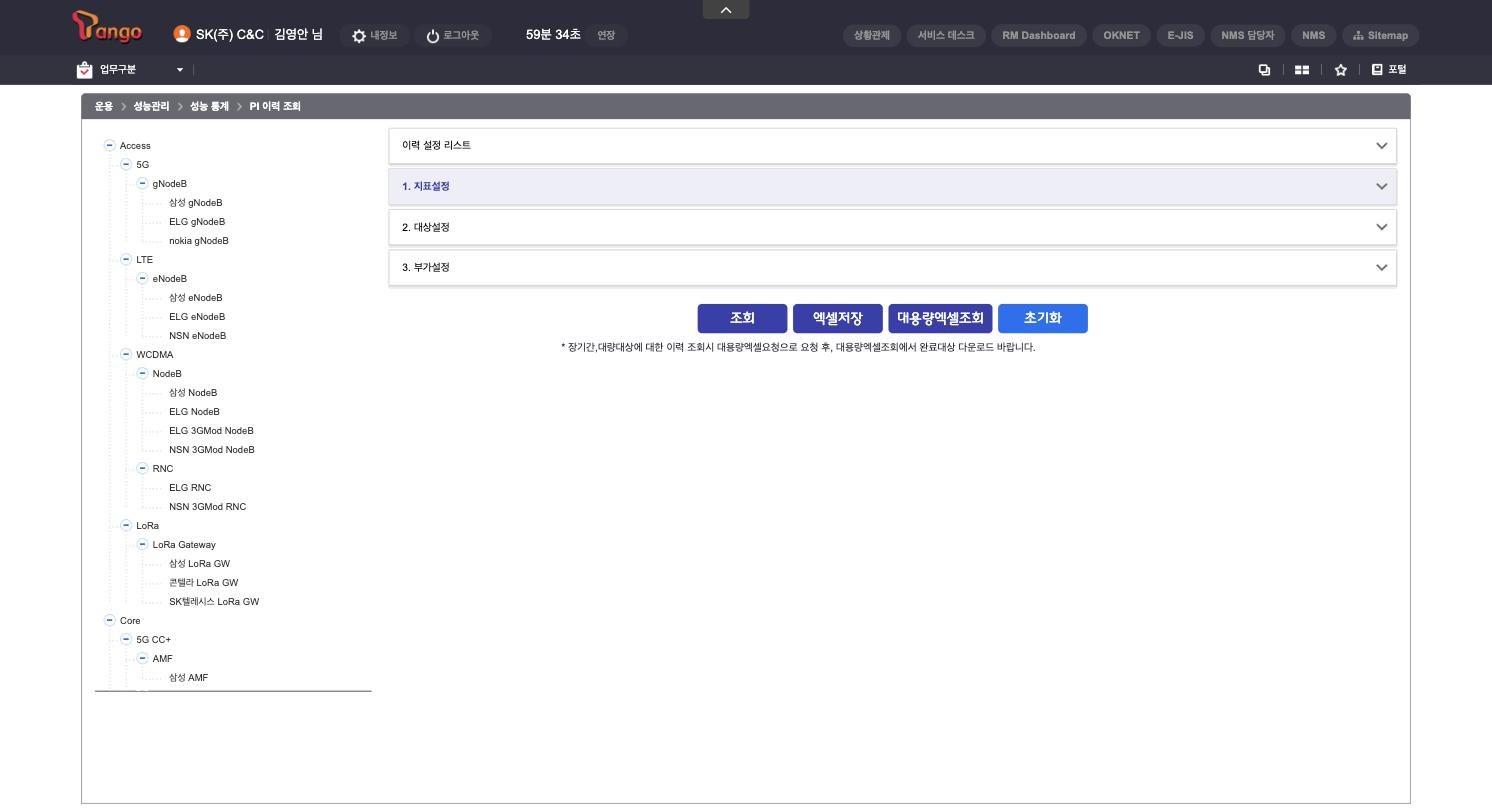This screenshot has height=812, width=1492.
Task: Click the 대용량엑셀조회 button
Action: tap(940, 318)
